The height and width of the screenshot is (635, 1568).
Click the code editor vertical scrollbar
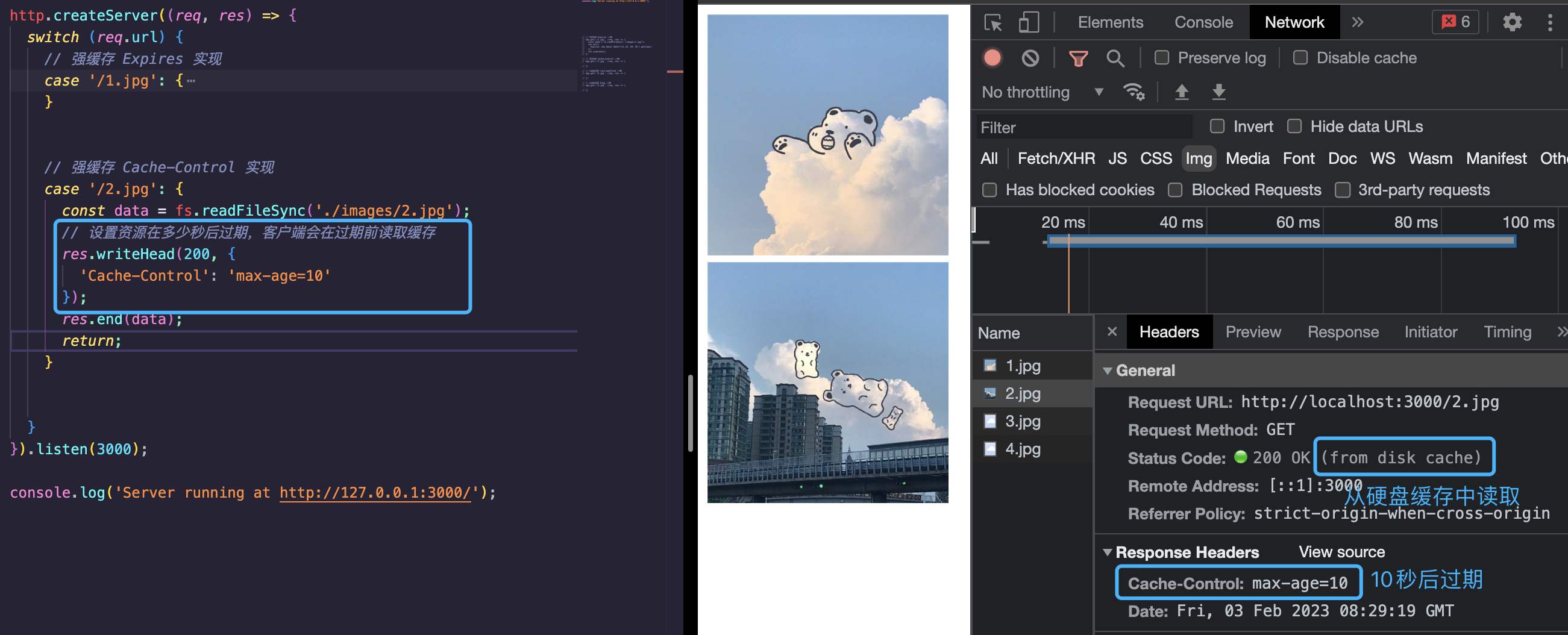point(690,413)
